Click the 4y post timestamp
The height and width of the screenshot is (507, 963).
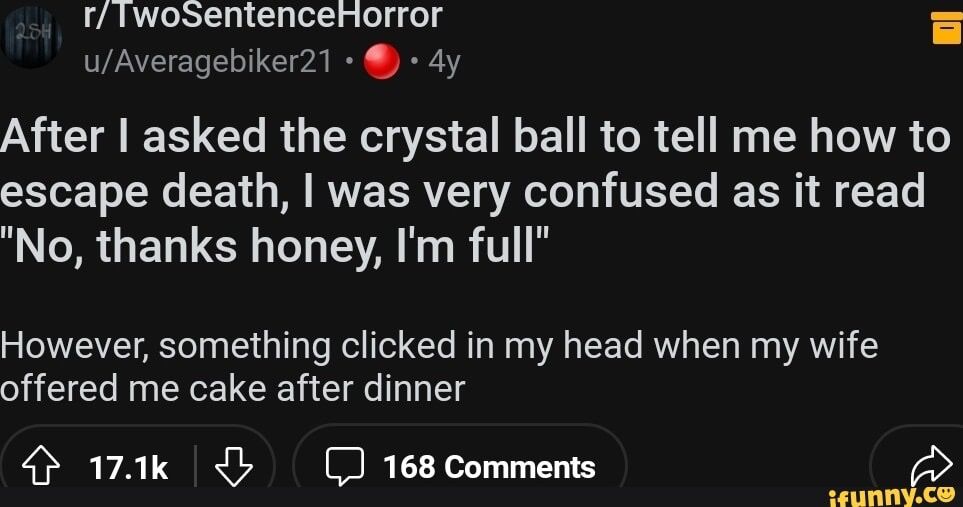pos(443,62)
